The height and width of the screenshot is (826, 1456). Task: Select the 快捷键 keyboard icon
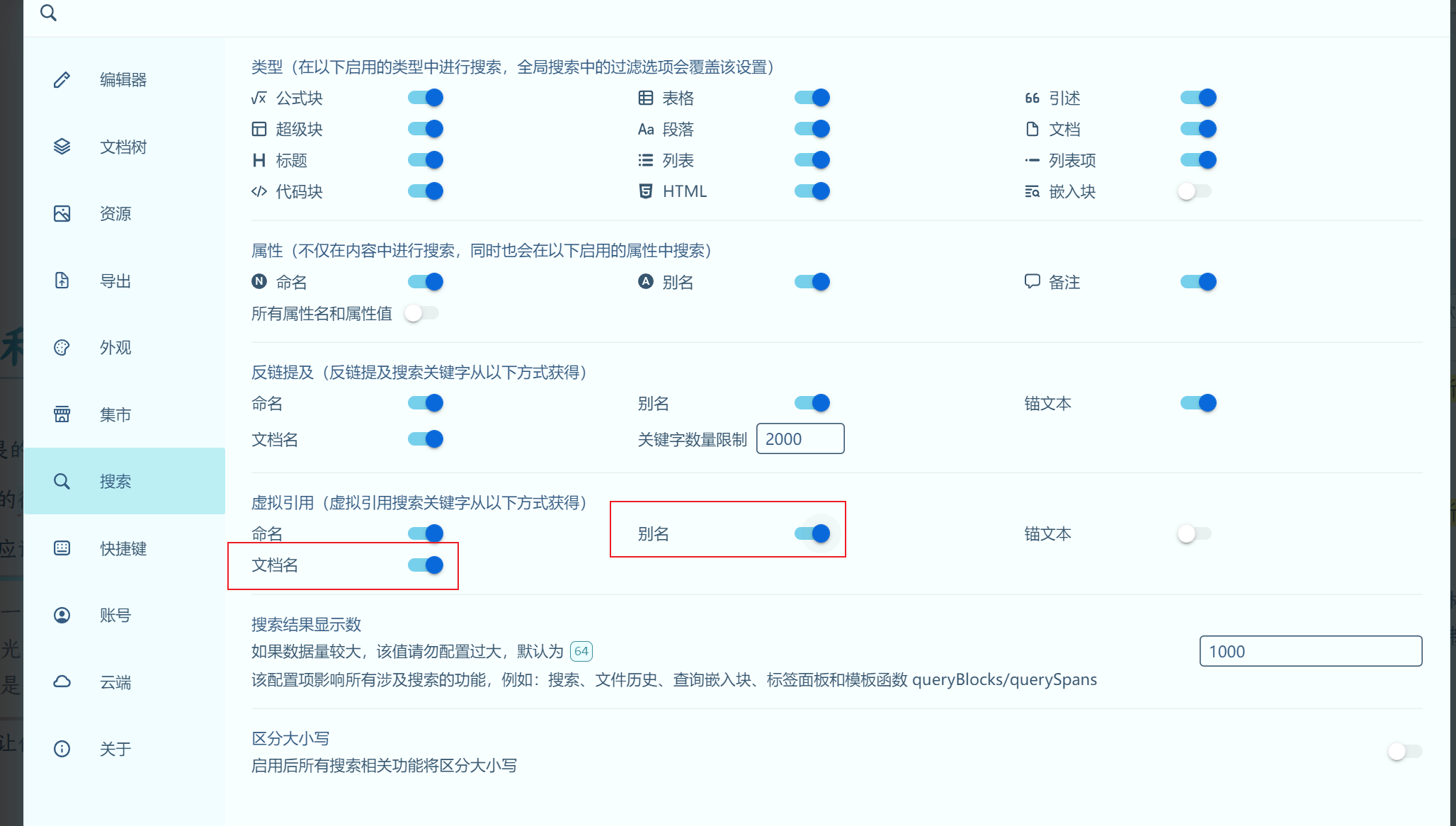pyautogui.click(x=62, y=548)
